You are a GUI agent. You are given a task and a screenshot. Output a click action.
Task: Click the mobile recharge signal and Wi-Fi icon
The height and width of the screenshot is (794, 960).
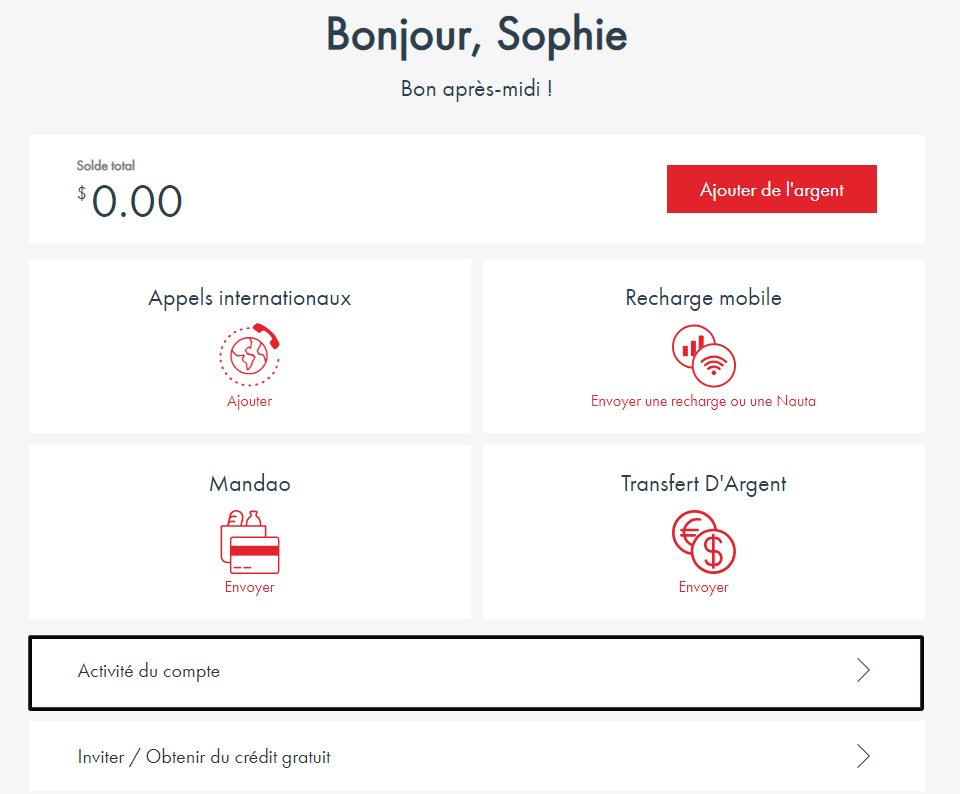coord(703,356)
